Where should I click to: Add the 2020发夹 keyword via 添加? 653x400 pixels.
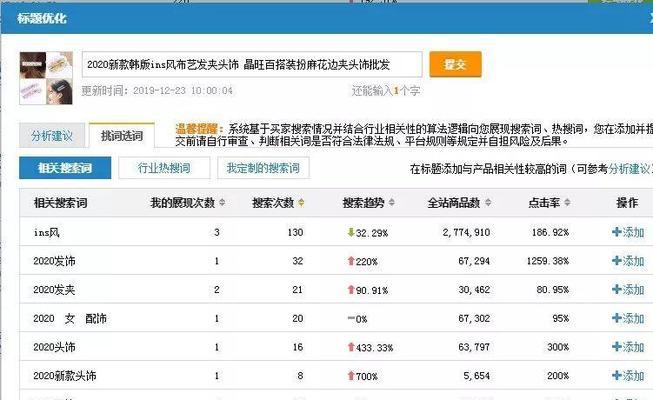628,290
